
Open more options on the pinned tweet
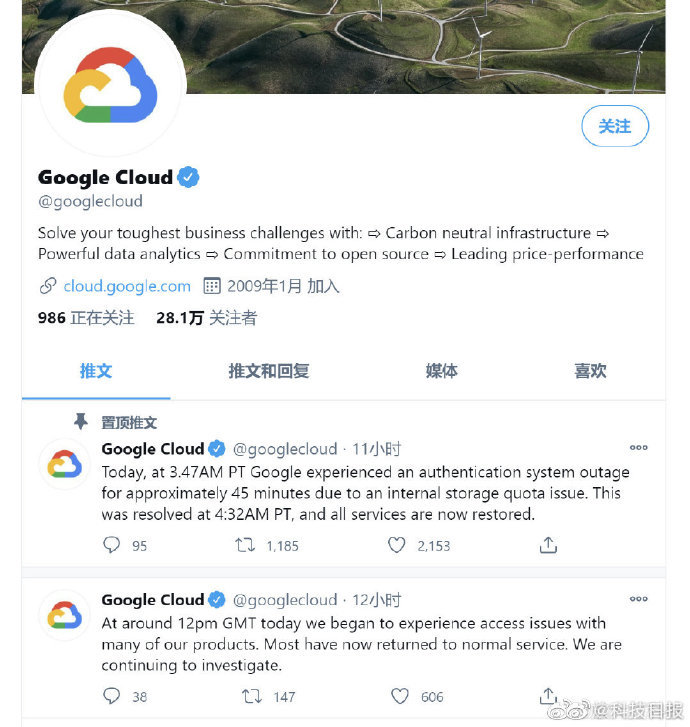tap(639, 447)
